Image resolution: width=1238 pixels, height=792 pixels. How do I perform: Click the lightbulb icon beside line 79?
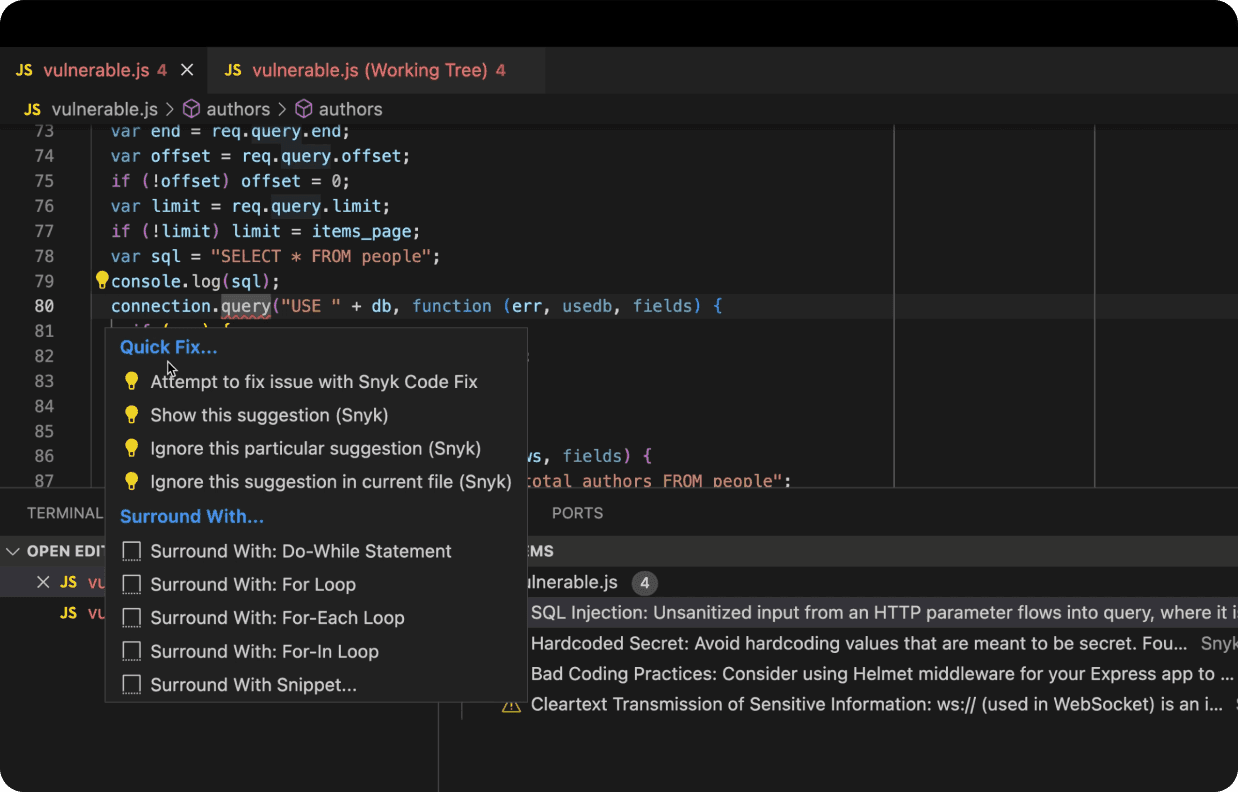pos(101,281)
